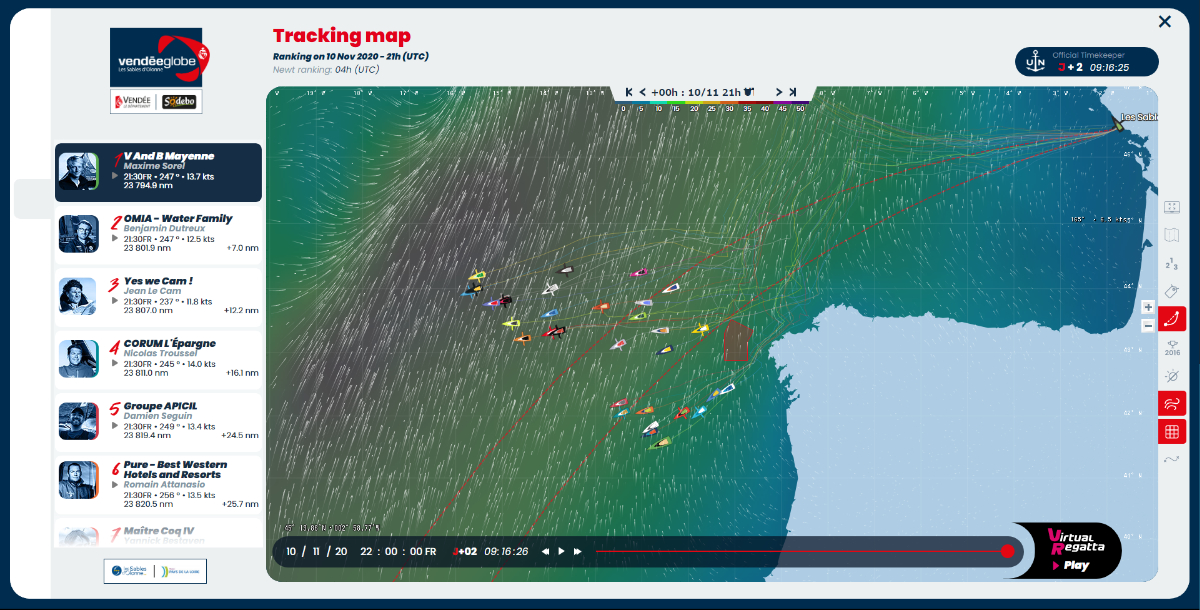Open the rankings icon in right toolbar

pyautogui.click(x=1172, y=264)
